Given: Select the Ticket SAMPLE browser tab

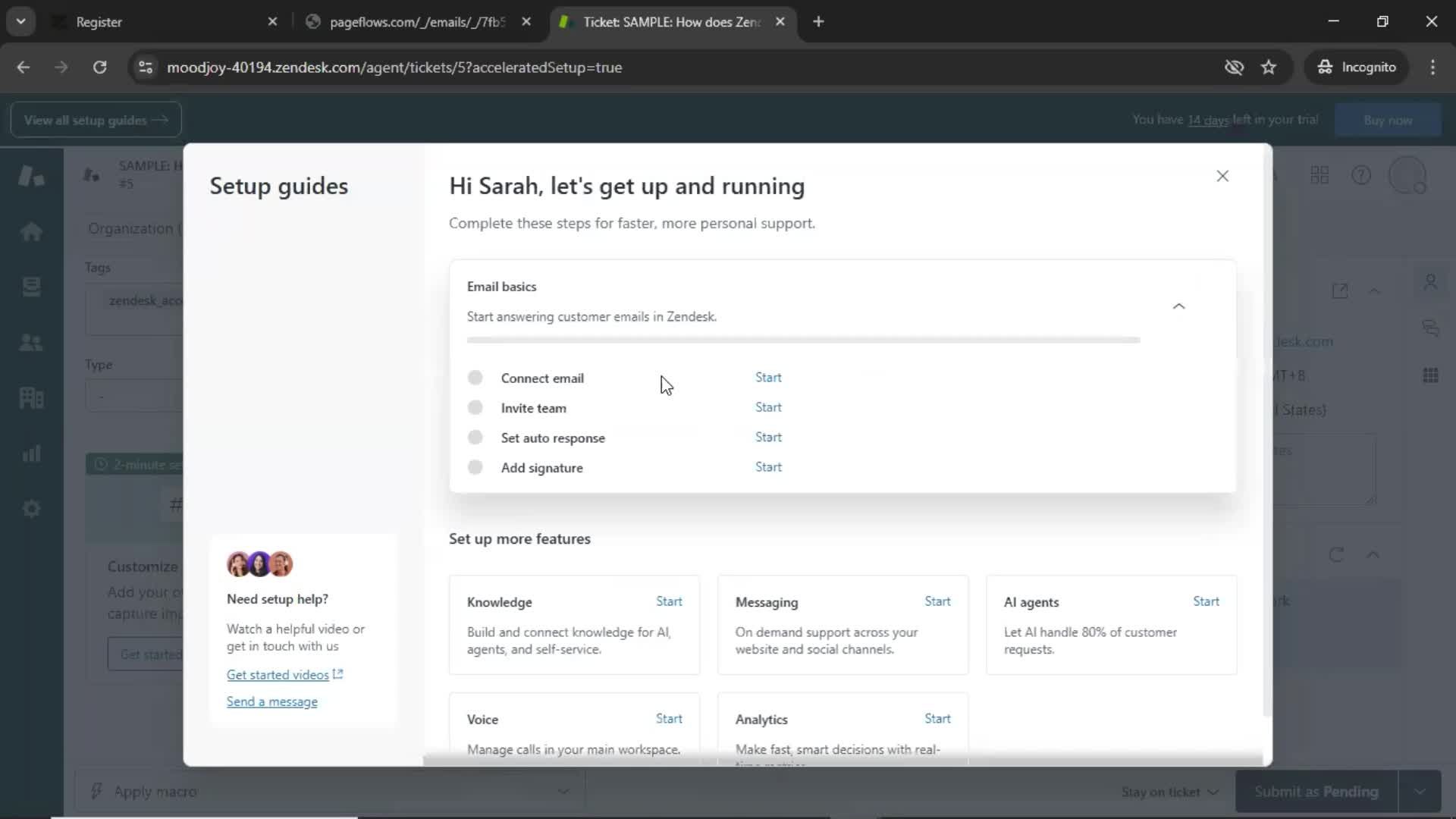Looking at the screenshot, I should tap(671, 22).
